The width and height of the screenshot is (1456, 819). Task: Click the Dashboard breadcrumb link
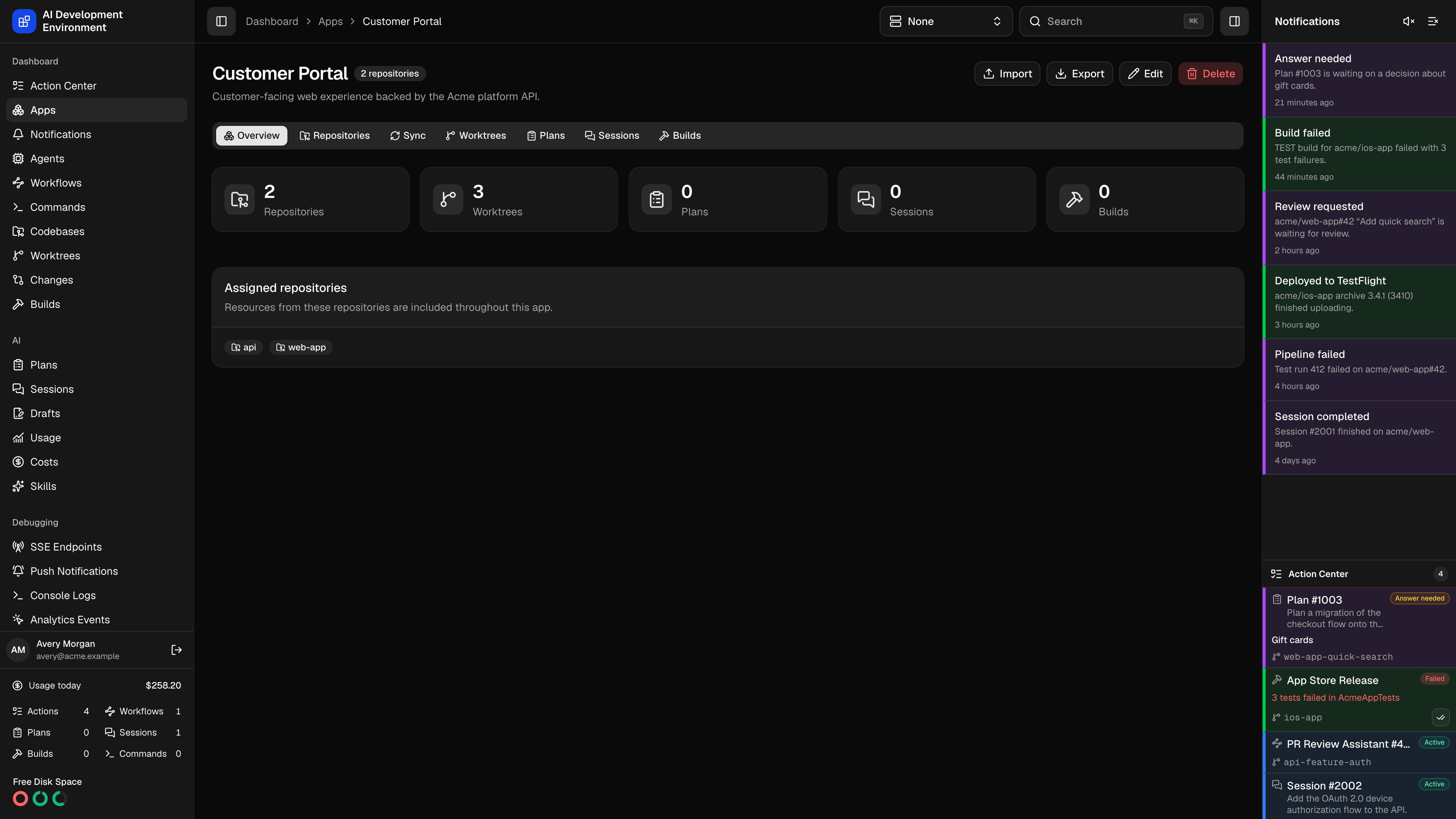point(272,22)
